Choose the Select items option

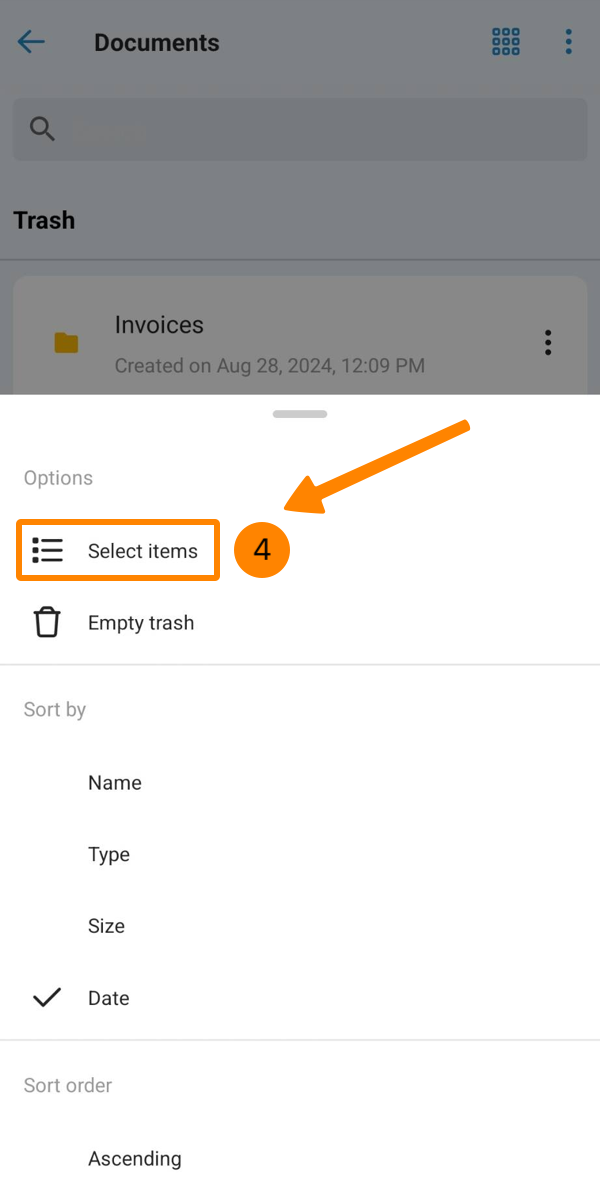(x=143, y=551)
